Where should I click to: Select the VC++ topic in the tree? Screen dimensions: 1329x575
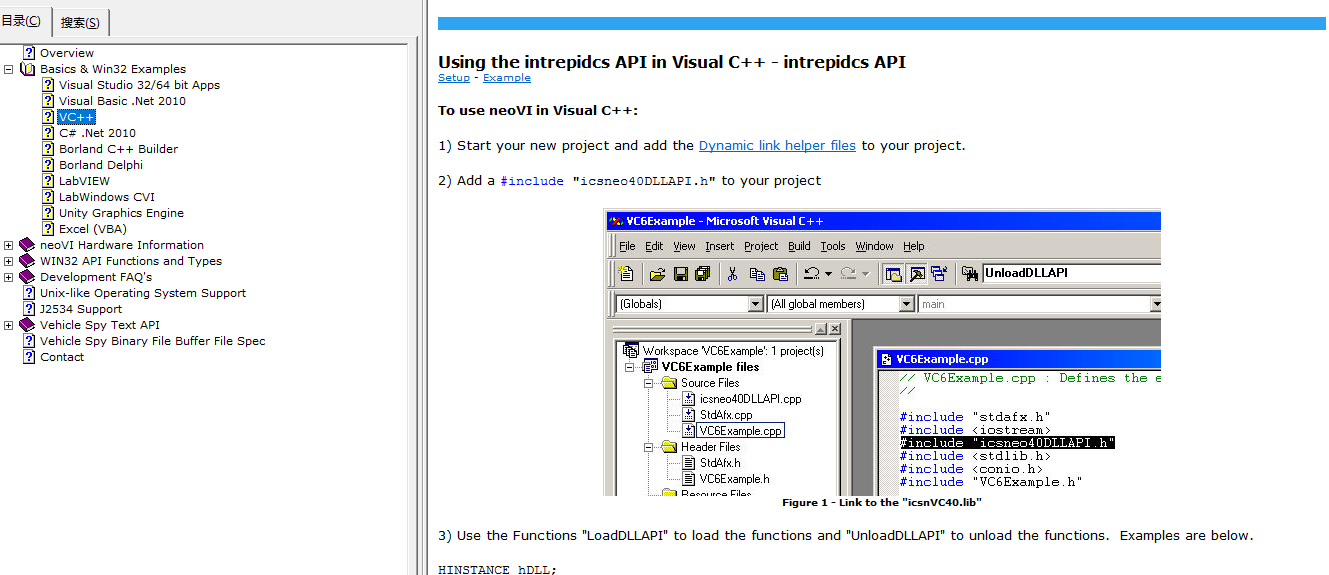click(77, 117)
